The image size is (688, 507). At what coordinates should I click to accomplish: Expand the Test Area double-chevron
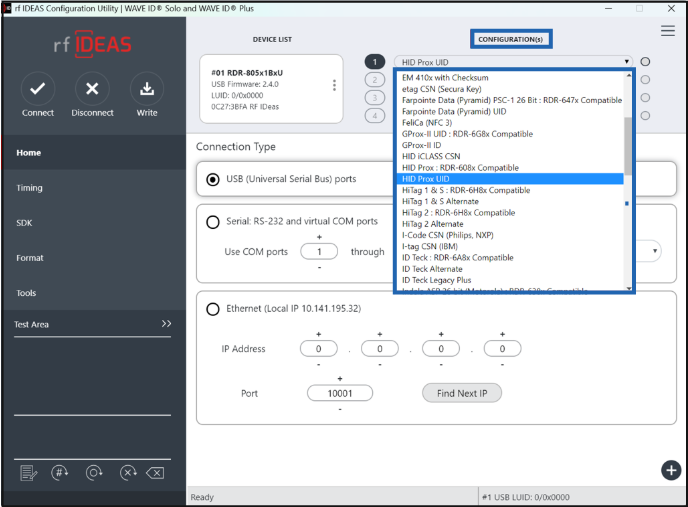[x=166, y=324]
